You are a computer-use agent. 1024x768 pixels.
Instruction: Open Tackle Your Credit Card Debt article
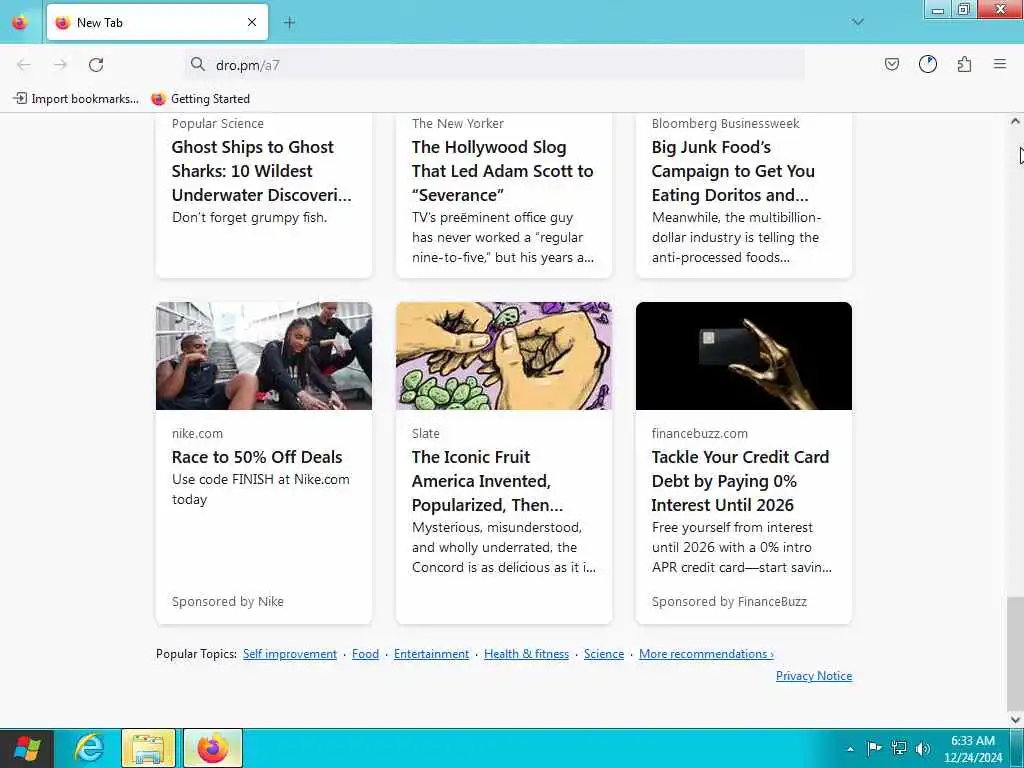click(740, 481)
